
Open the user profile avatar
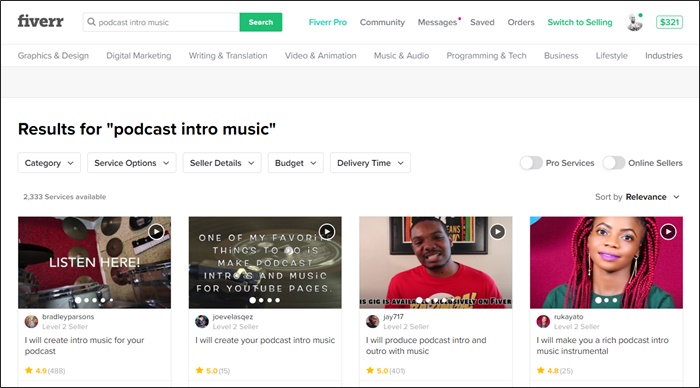(x=634, y=22)
